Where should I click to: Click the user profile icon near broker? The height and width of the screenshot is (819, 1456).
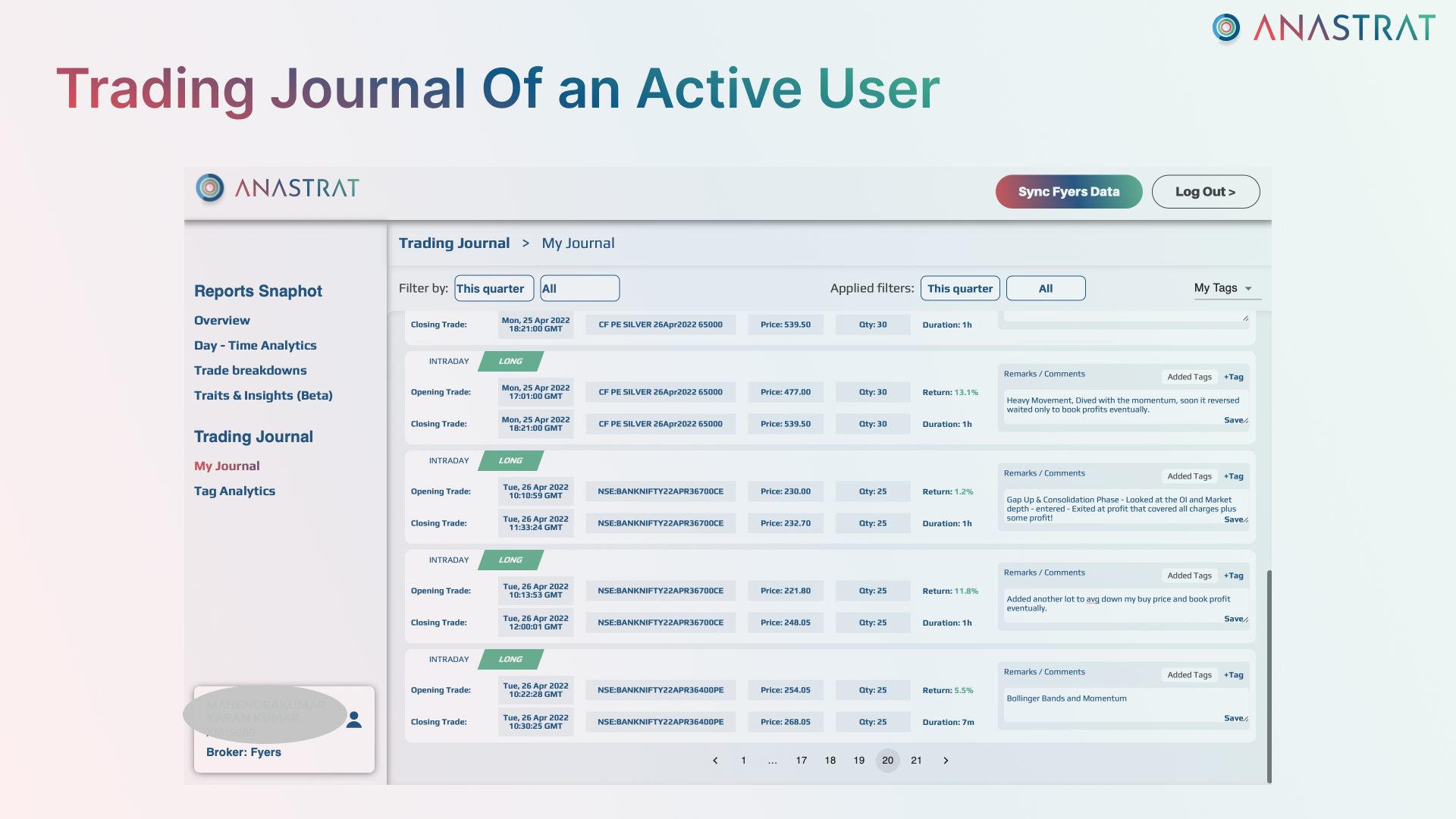coord(353,720)
